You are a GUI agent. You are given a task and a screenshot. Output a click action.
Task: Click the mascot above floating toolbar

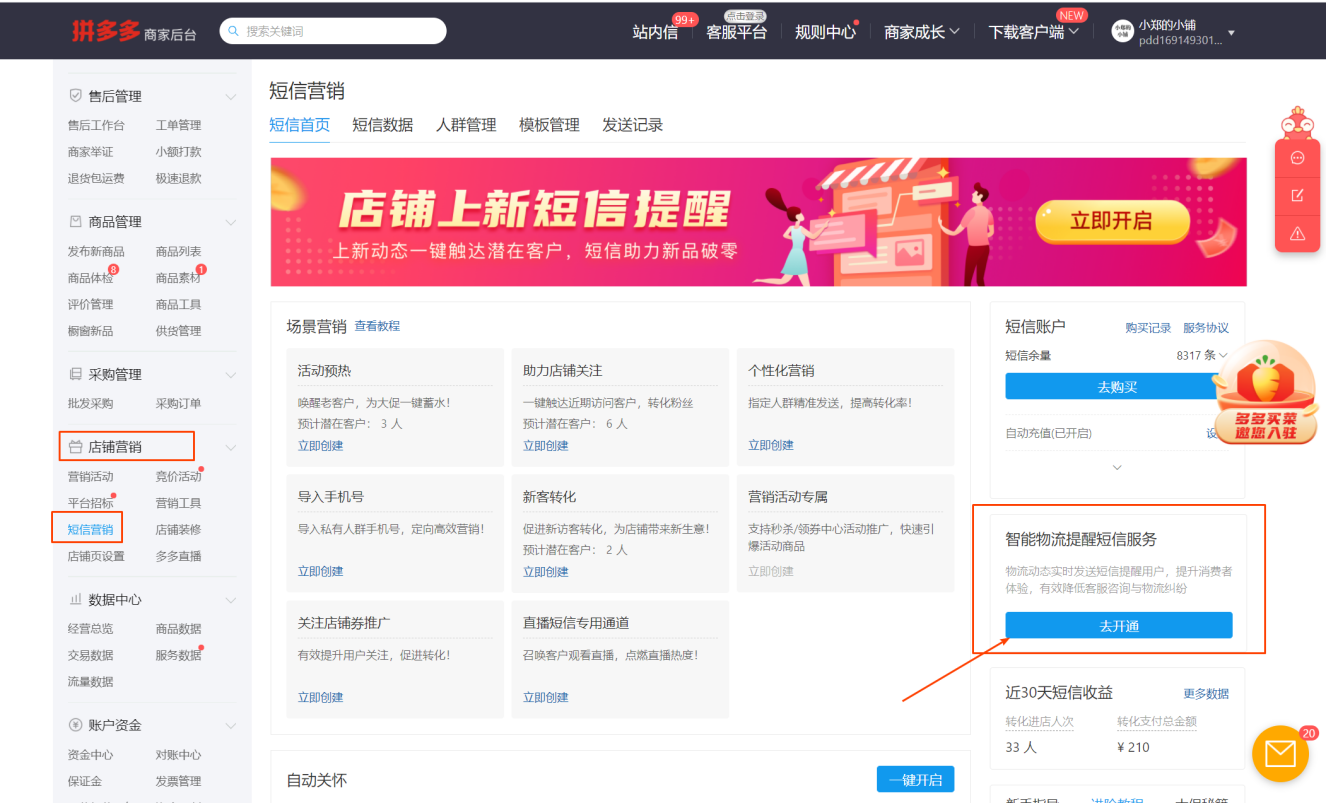click(x=1296, y=122)
